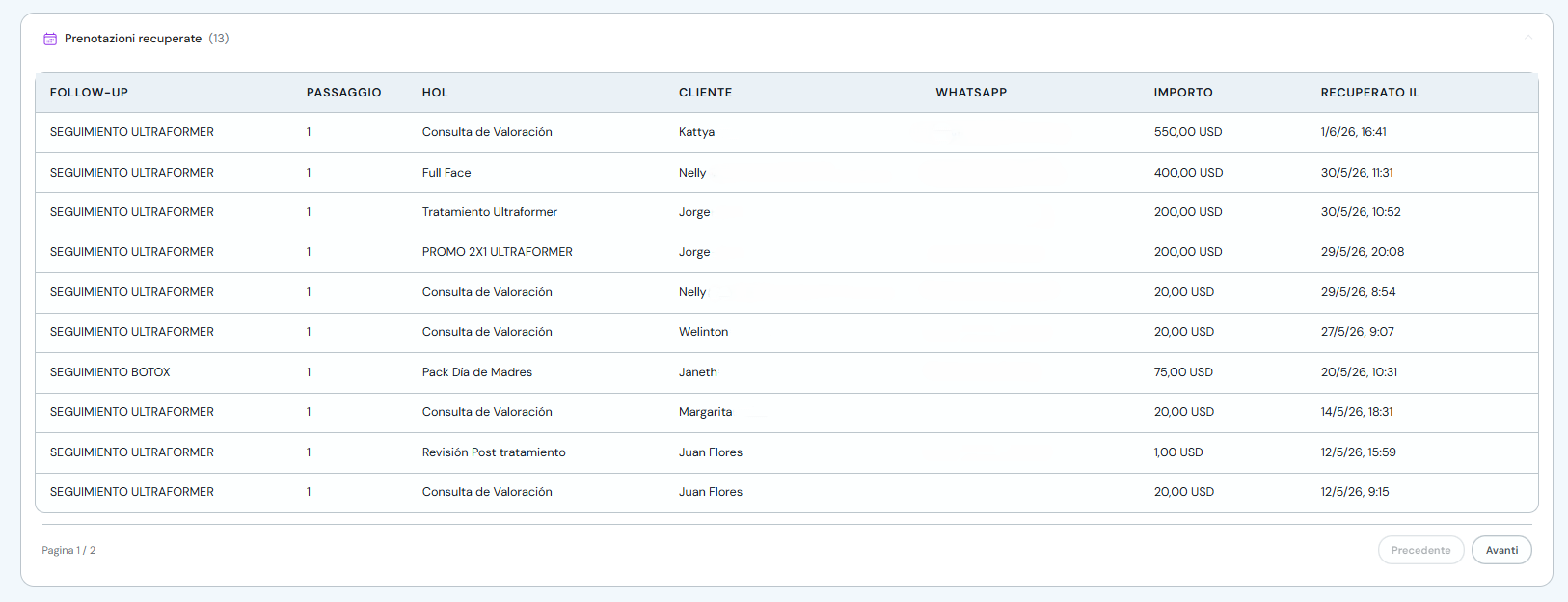Select the client name Janeth
Image resolution: width=1568 pixels, height=602 pixels.
[x=698, y=372]
